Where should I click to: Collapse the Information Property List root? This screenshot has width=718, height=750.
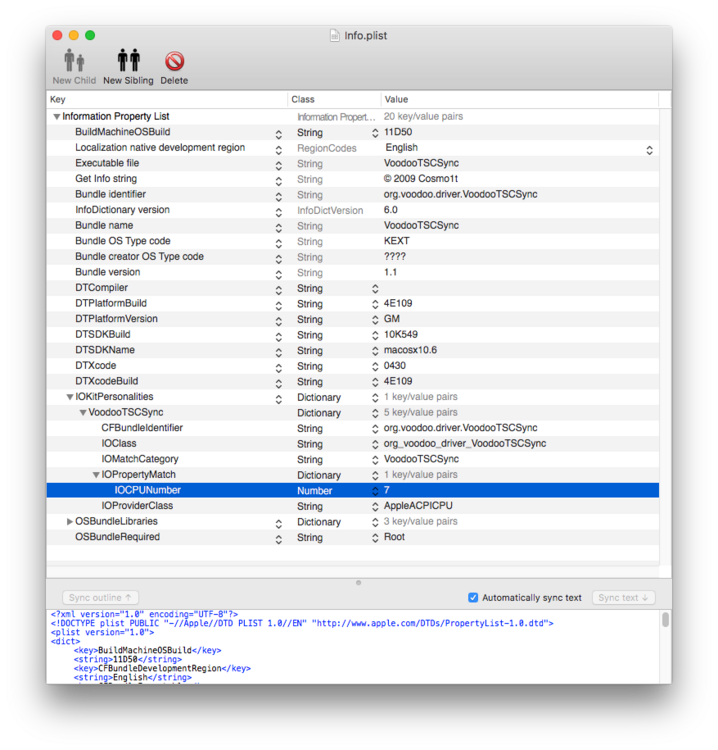(57, 117)
